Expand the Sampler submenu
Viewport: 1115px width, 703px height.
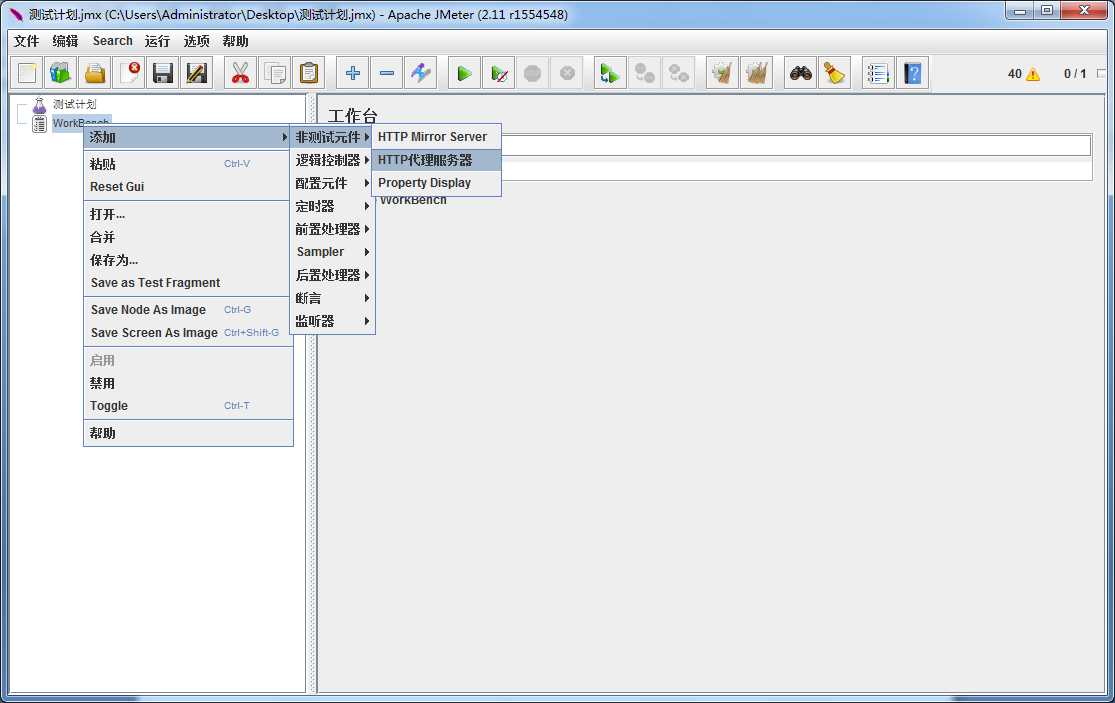[332, 252]
